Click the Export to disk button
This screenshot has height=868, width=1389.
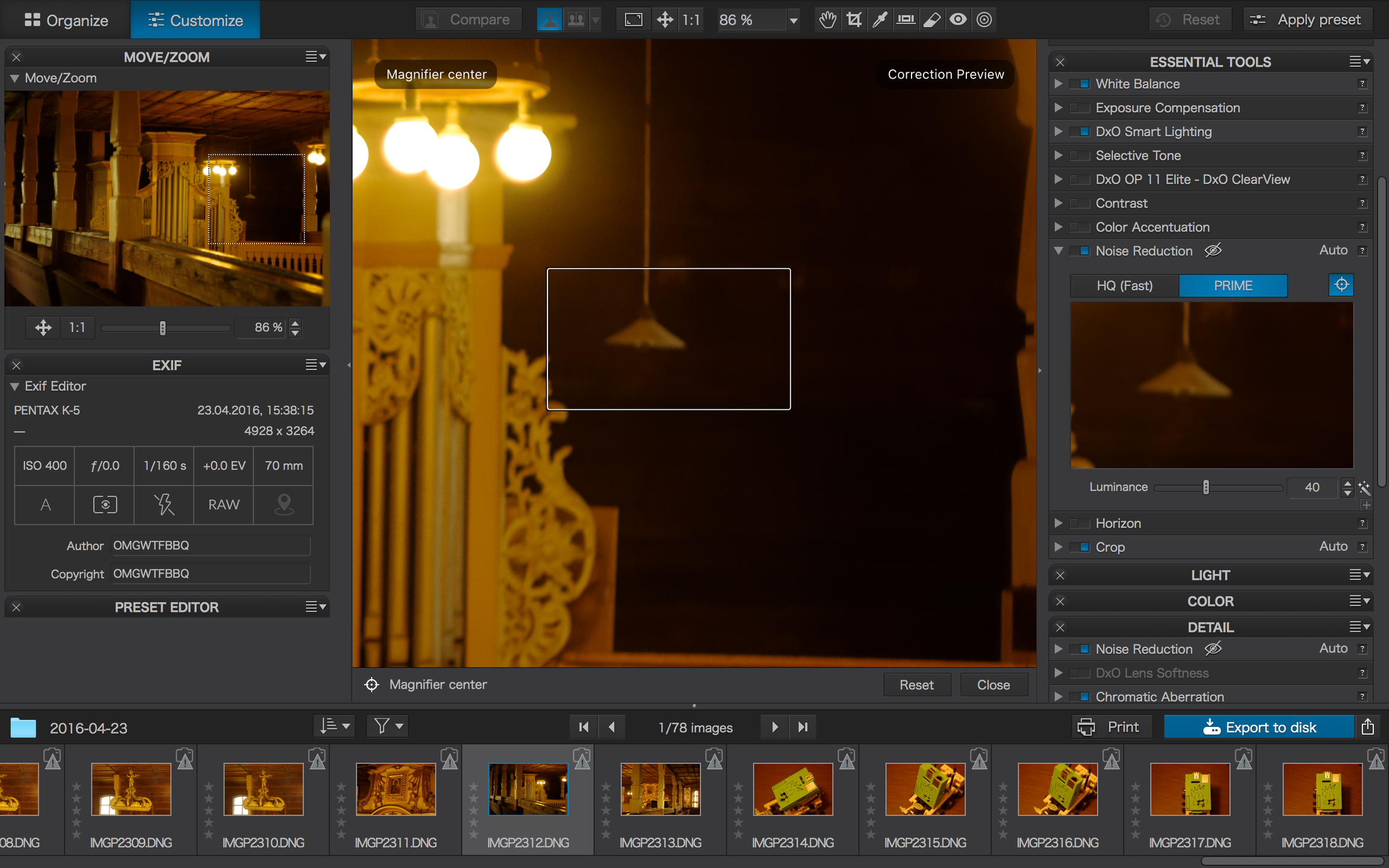click(x=1259, y=727)
